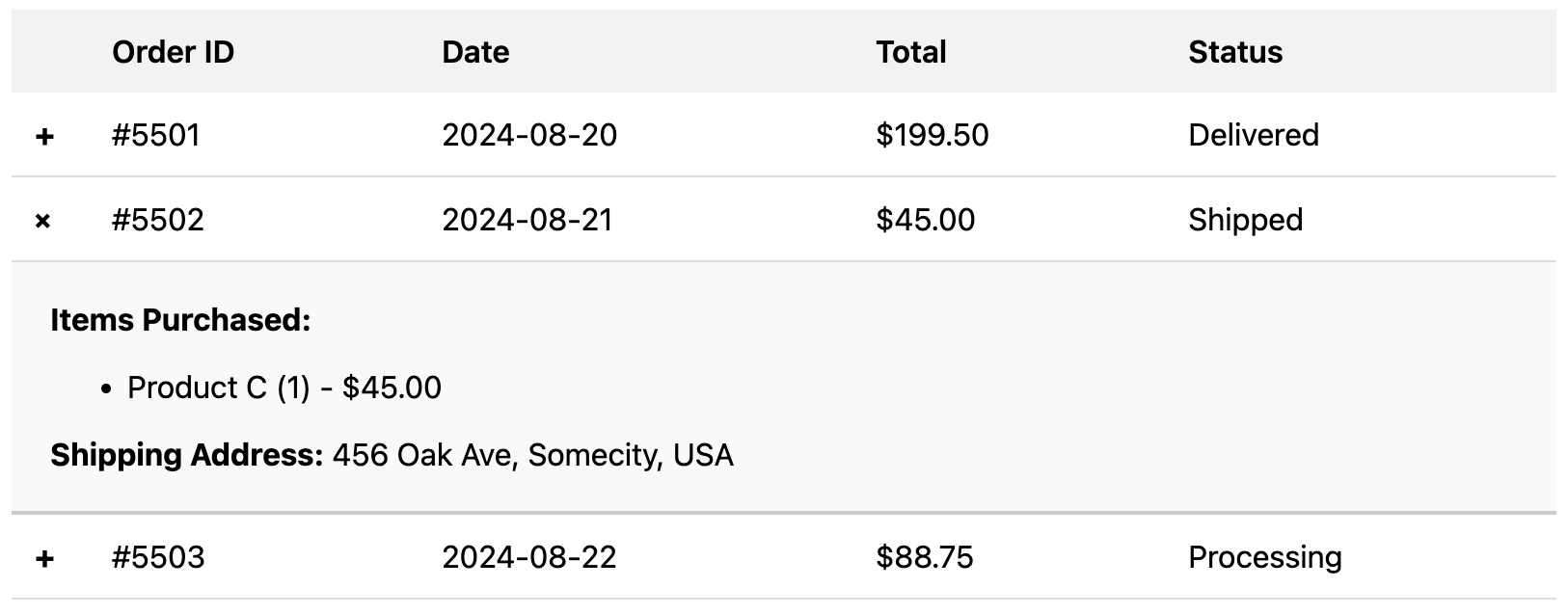Click the date 2024-08-20
The height and width of the screenshot is (615, 1568).
coord(529,135)
